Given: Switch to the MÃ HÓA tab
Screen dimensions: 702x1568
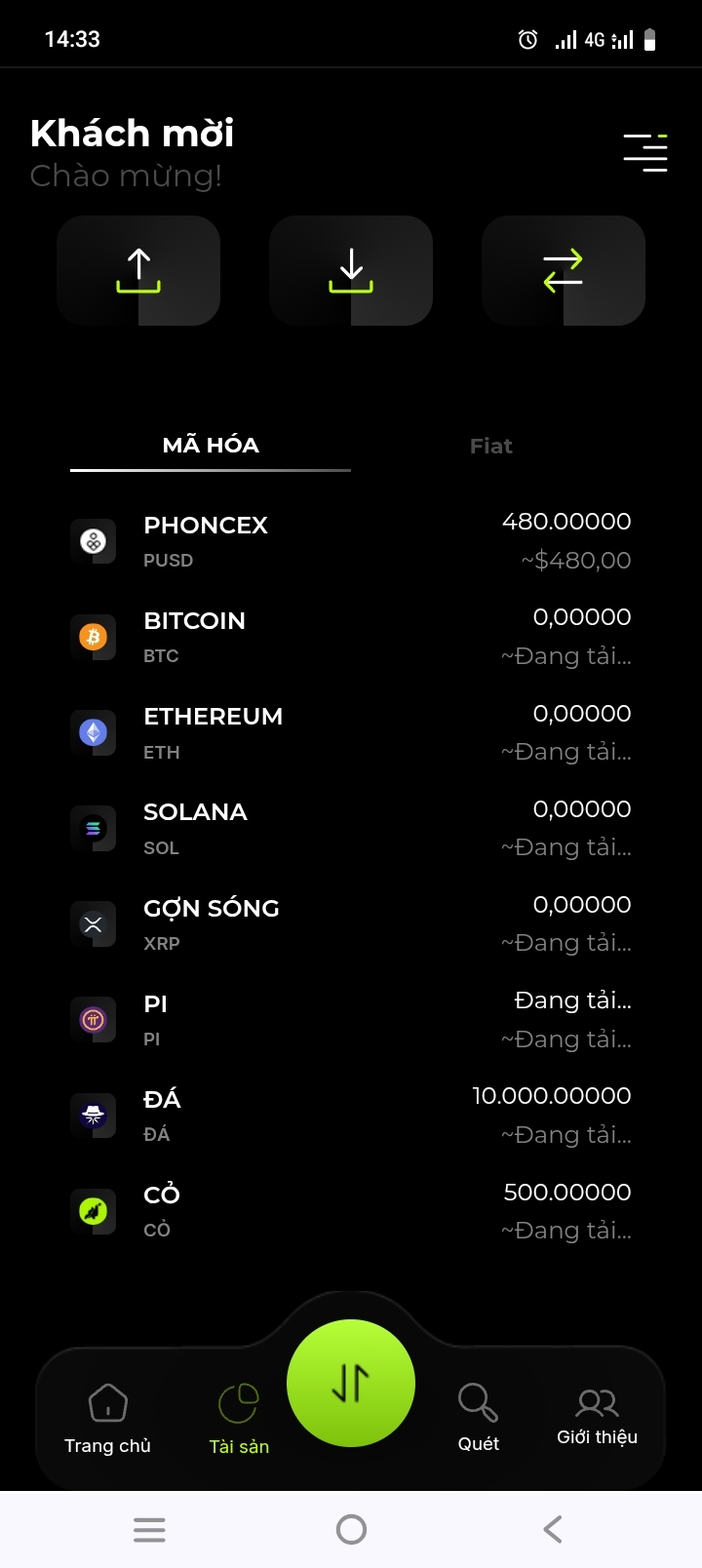Looking at the screenshot, I should pos(211,446).
